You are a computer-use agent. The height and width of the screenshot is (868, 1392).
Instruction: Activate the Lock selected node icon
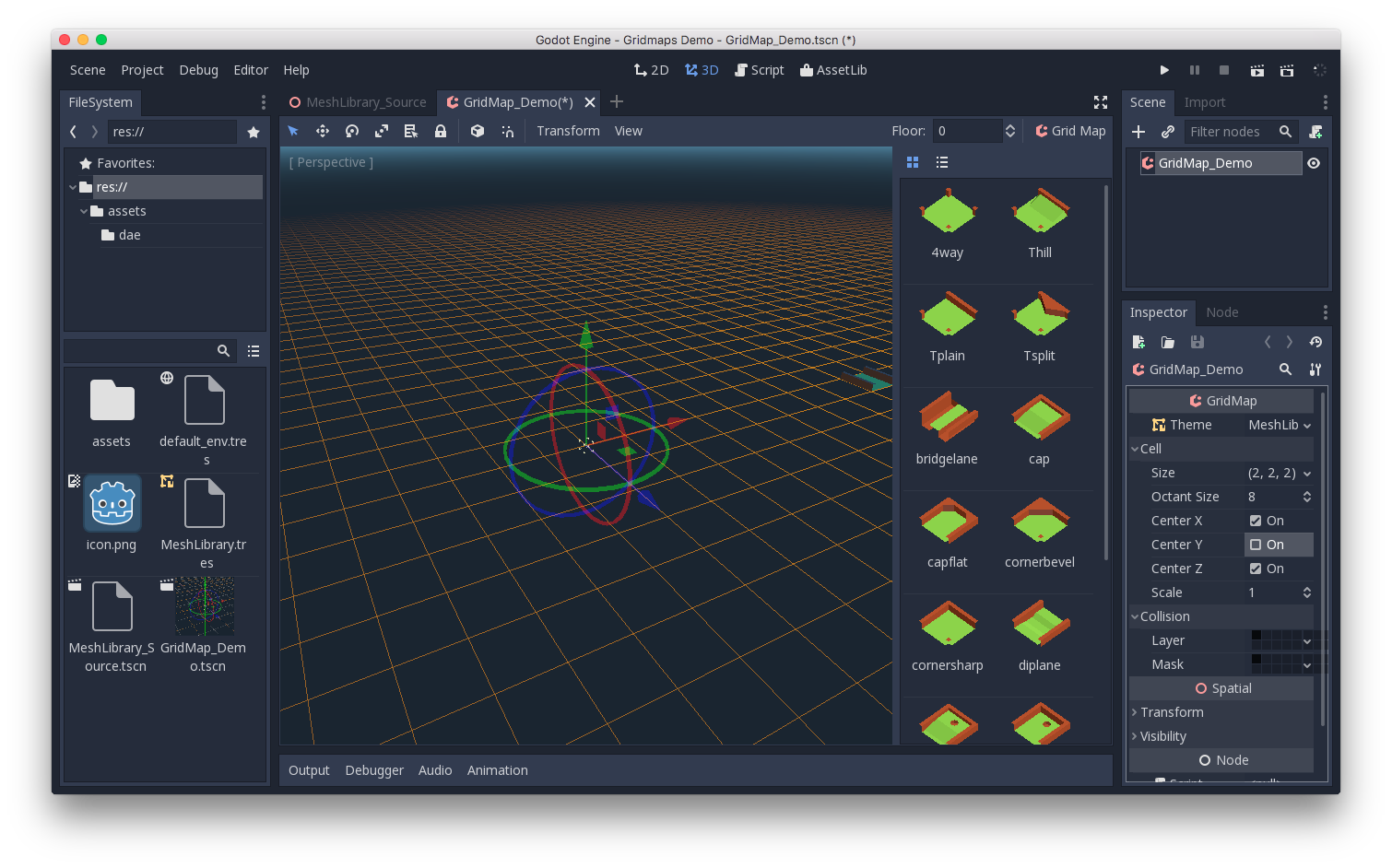click(x=441, y=131)
